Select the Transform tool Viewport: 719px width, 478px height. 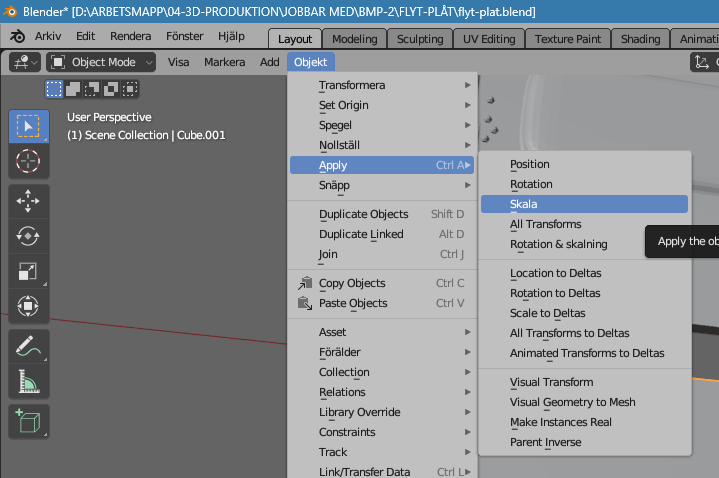tap(28, 306)
